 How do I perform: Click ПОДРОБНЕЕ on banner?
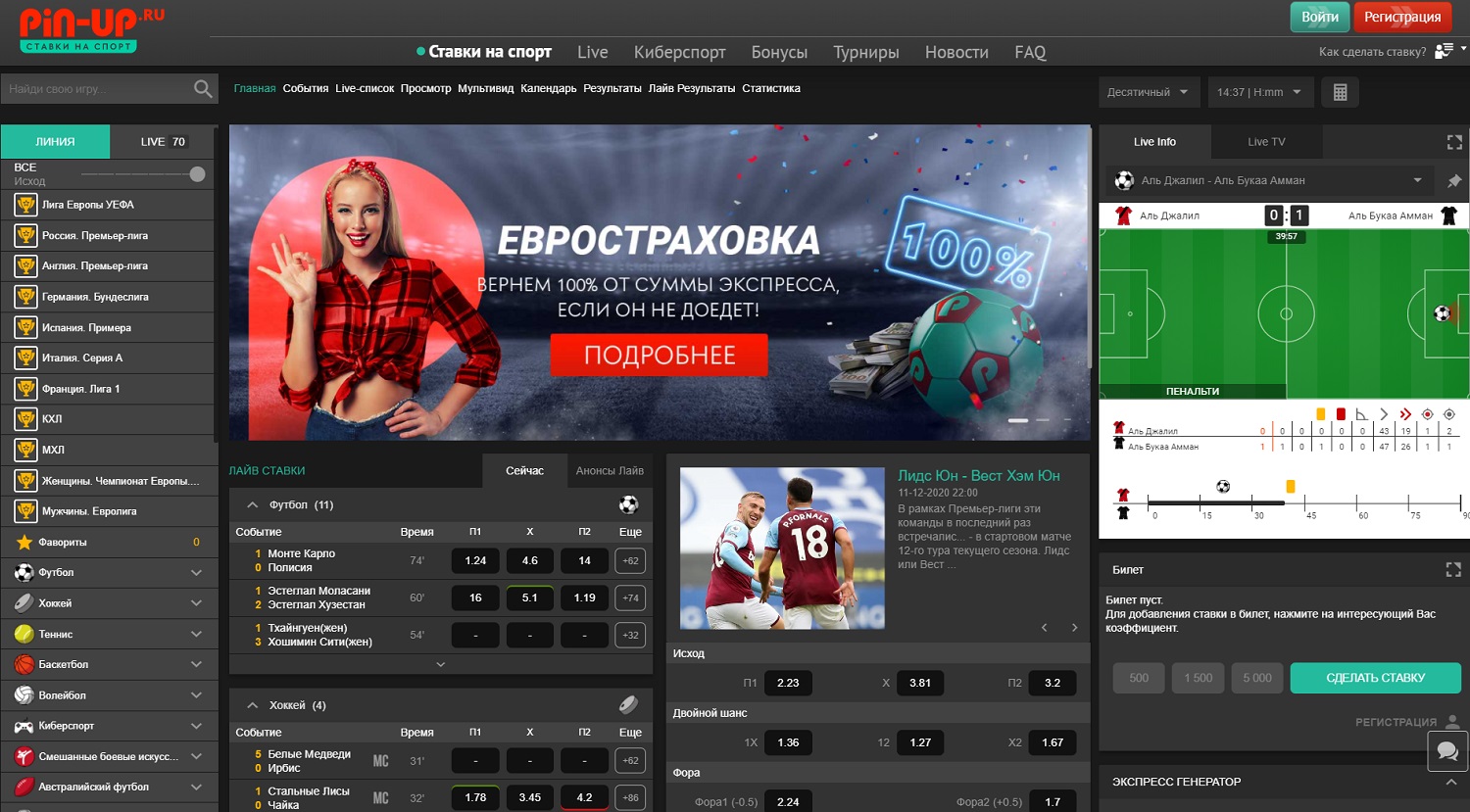[660, 355]
